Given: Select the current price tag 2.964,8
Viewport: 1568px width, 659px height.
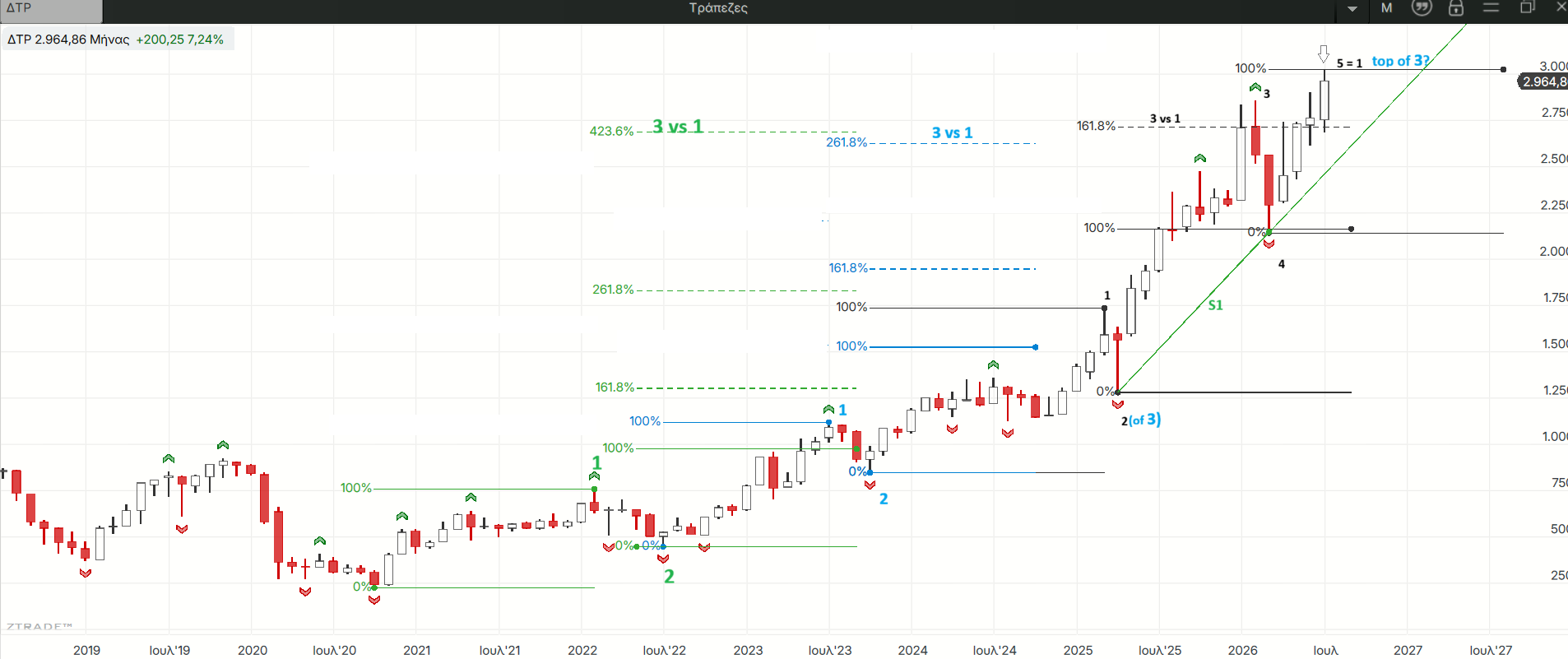Looking at the screenshot, I should click(1542, 81).
